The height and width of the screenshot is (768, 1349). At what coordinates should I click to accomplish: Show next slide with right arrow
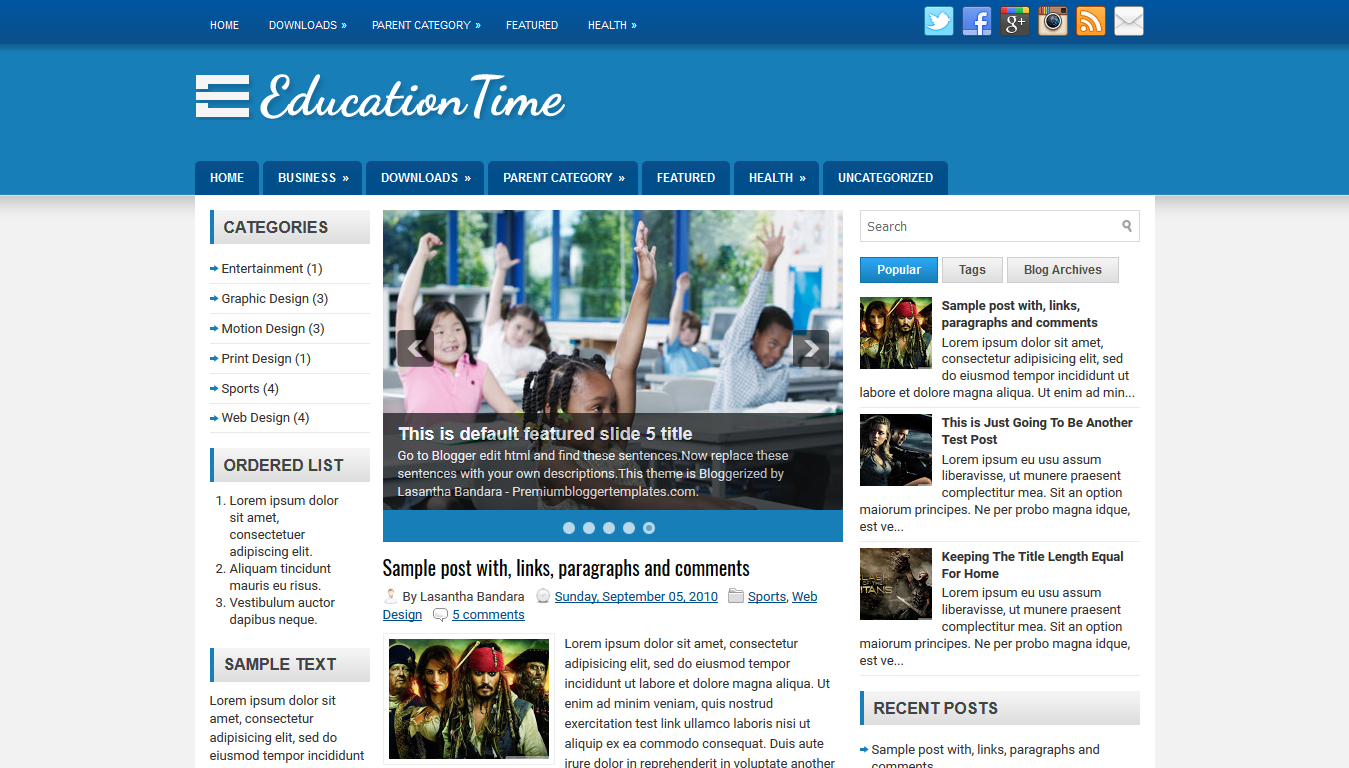[811, 349]
